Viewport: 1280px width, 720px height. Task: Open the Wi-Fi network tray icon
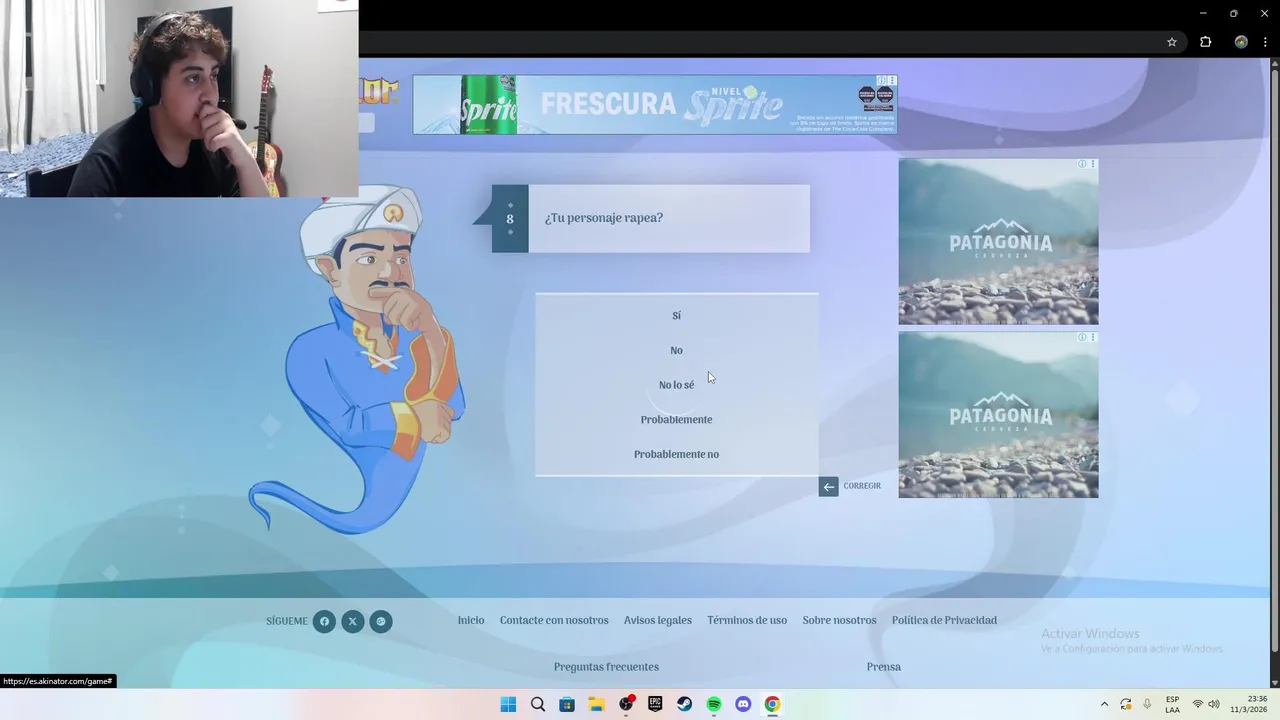click(x=1197, y=704)
